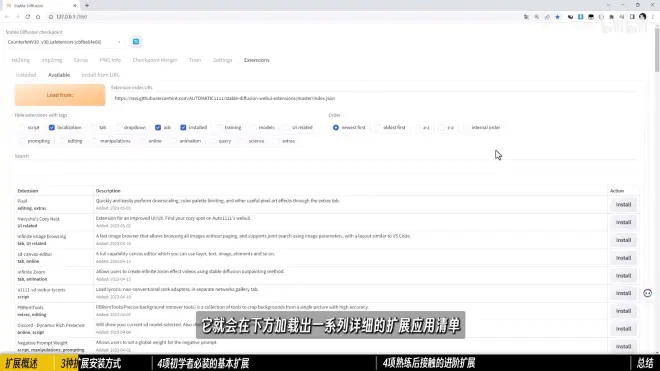660x371 pixels.
Task: Focus the Extension index URL field
Action: coord(375,99)
